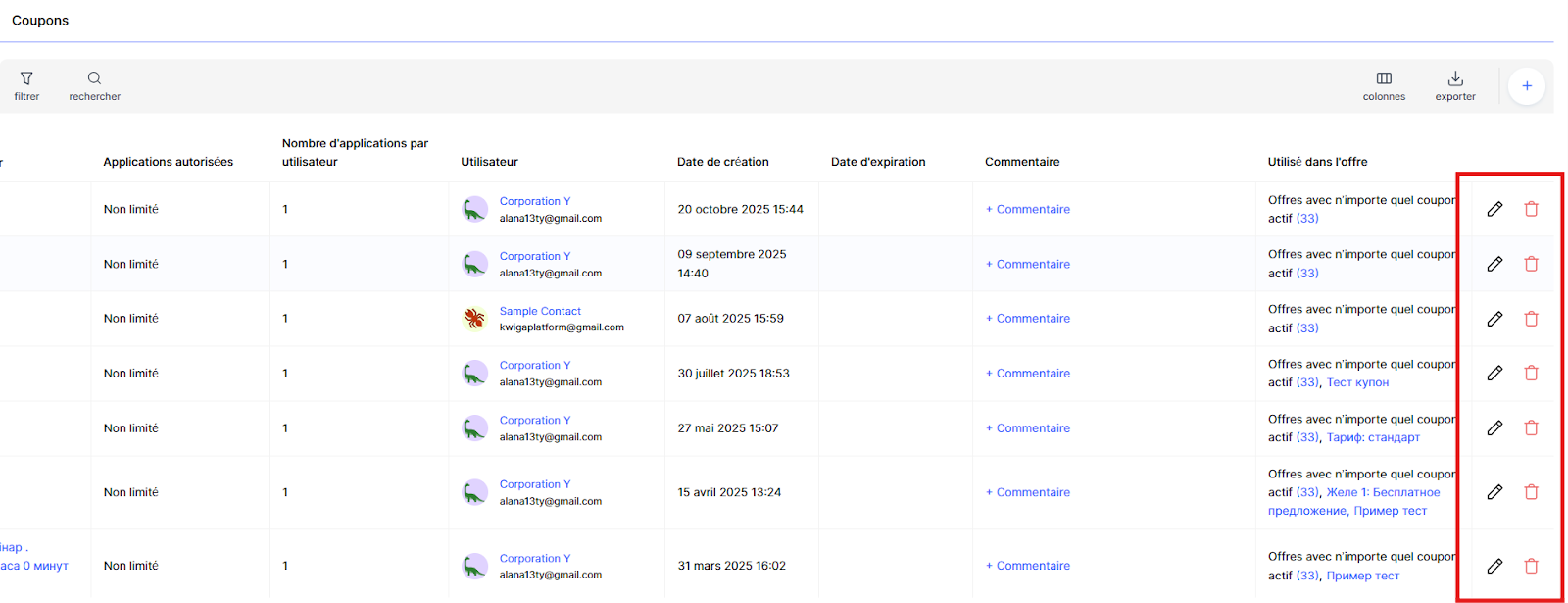Image resolution: width=1568 pixels, height=603 pixels.
Task: Edit the coupon created 20 octobre 2025
Action: (1494, 209)
